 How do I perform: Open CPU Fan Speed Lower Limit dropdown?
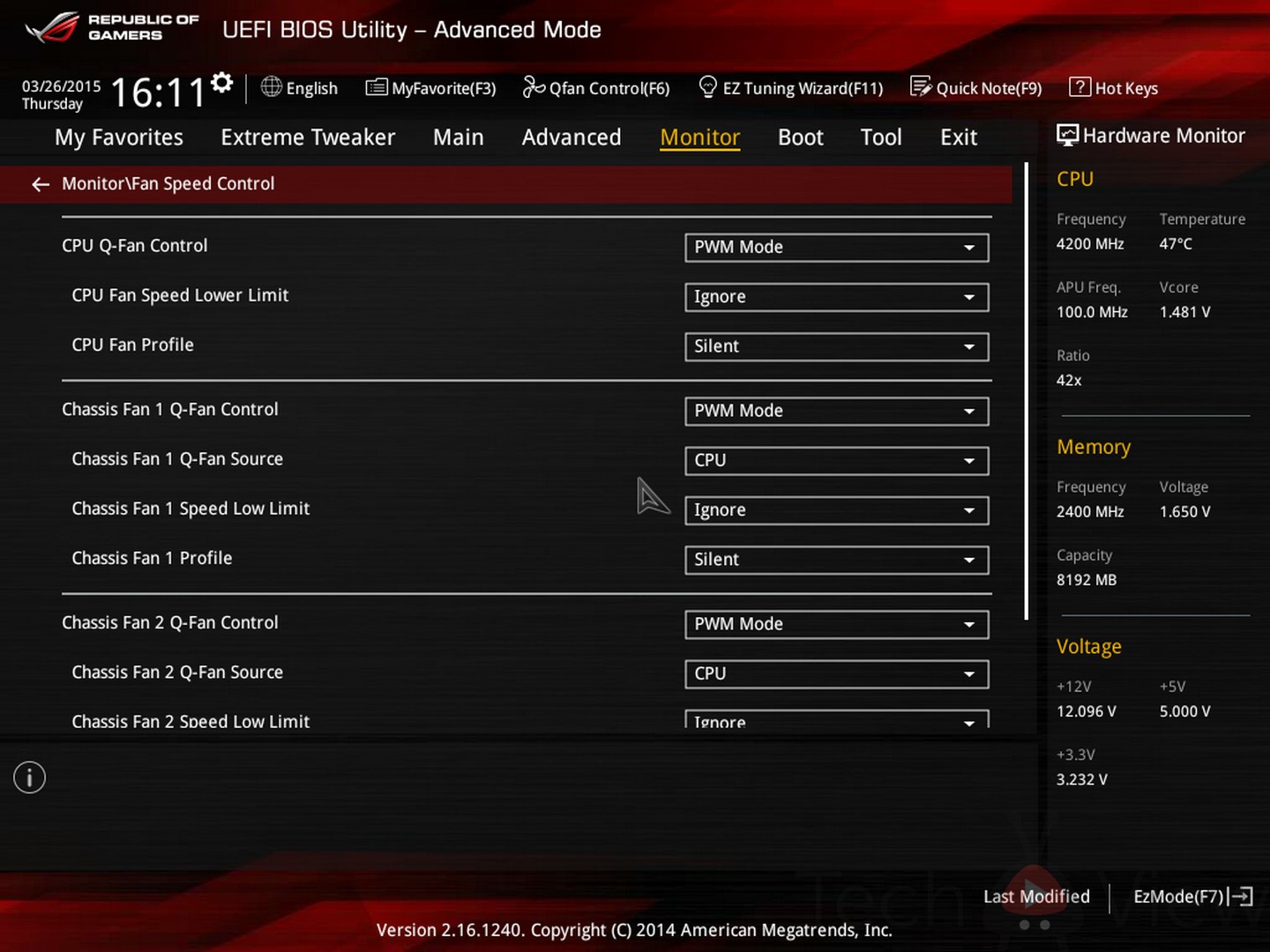point(836,297)
